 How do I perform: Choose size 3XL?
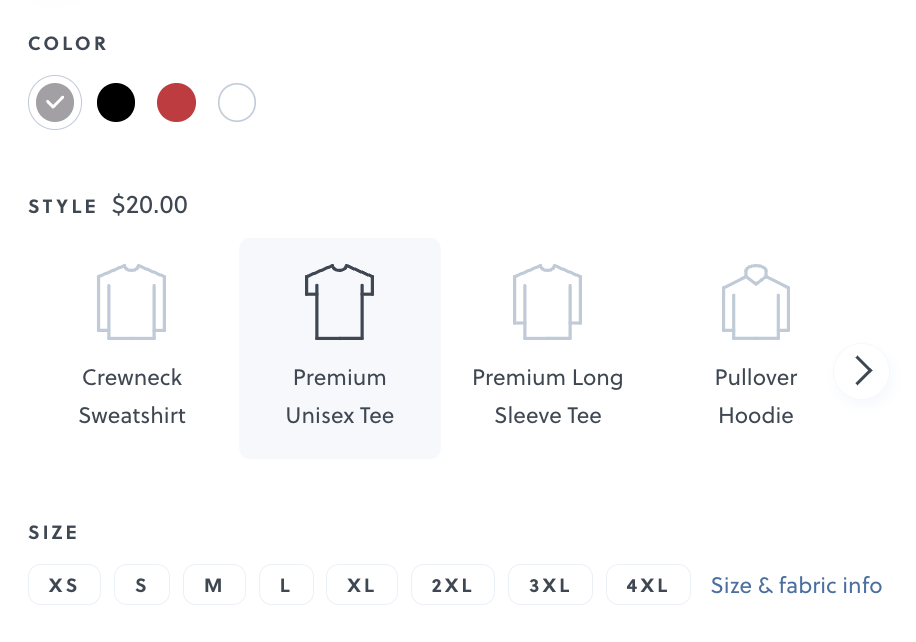(550, 585)
